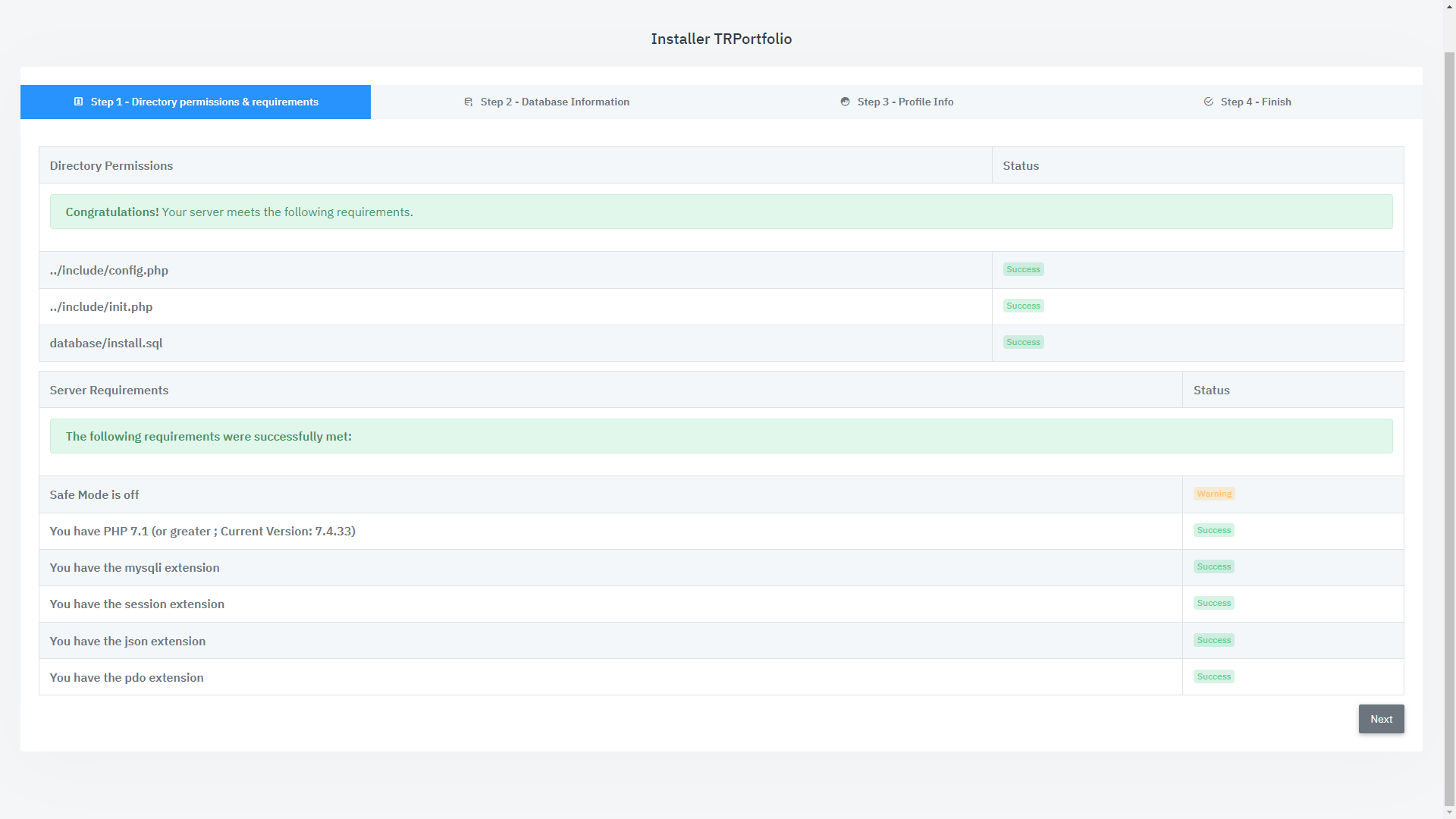Click the Safe Mode Warning badge
This screenshot has height=819, width=1456.
pyautogui.click(x=1213, y=494)
